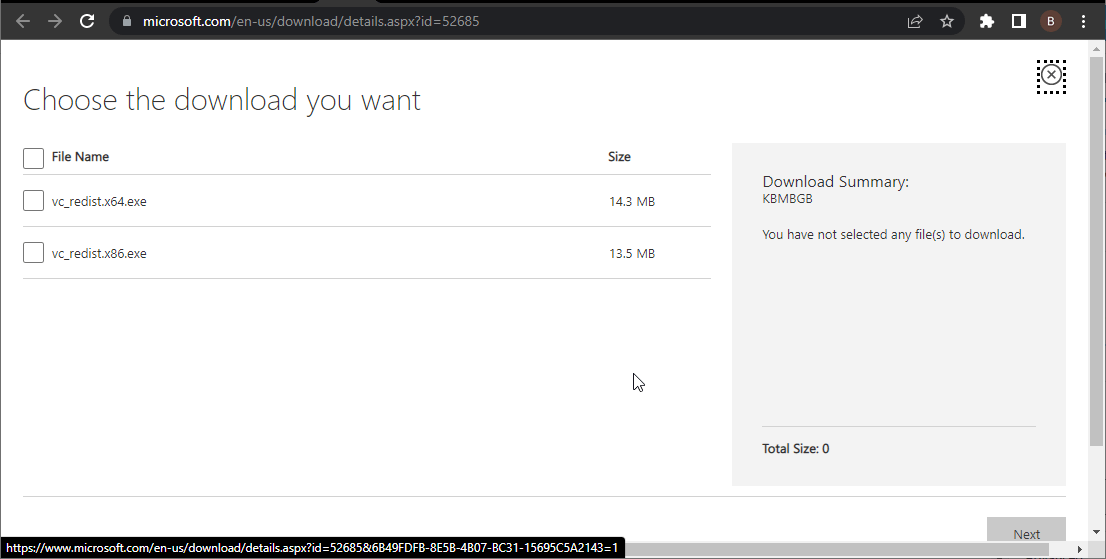
Task: Click the Size column header
Action: pos(619,156)
